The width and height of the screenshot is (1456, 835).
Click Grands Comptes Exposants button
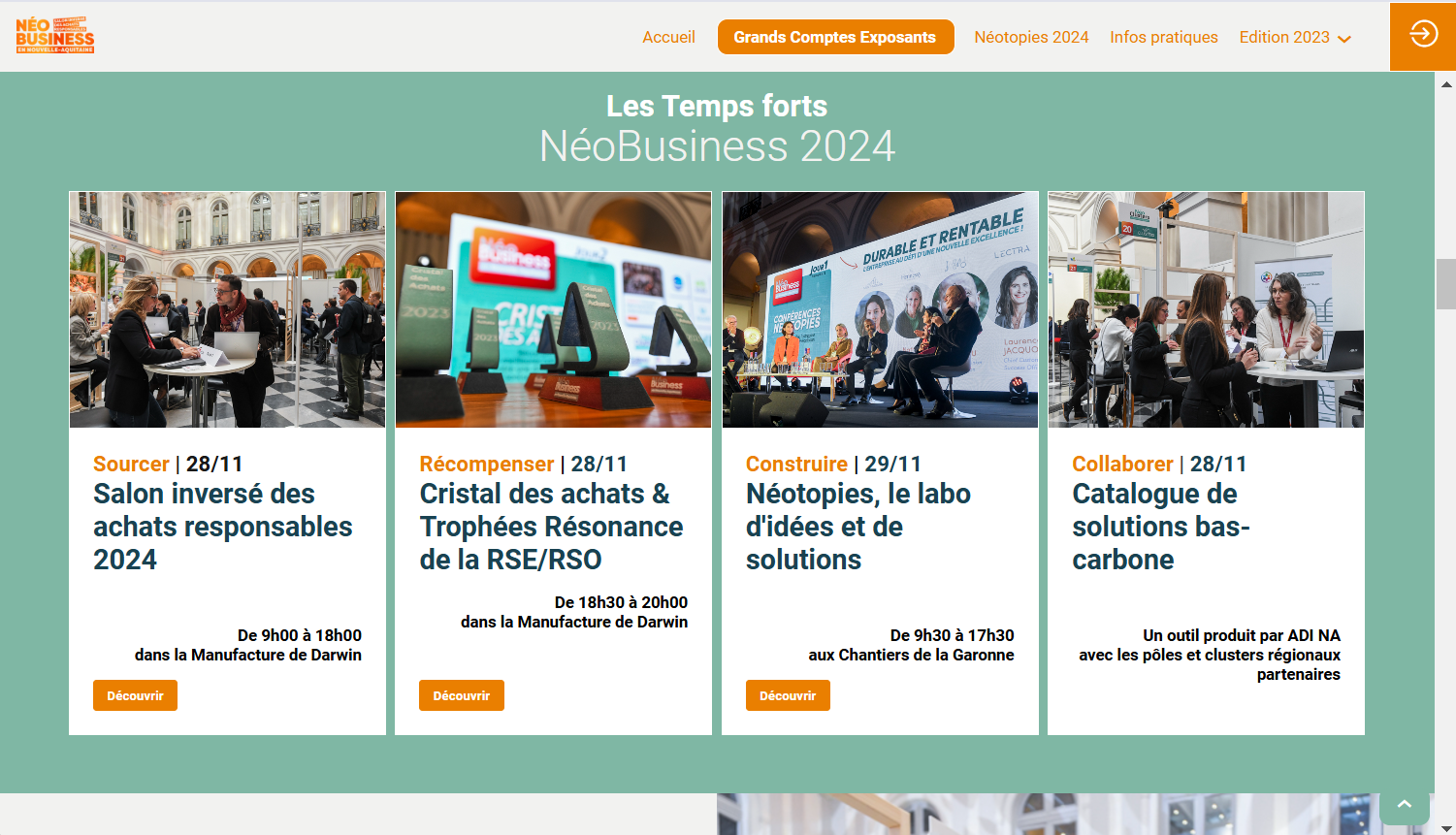tap(835, 37)
